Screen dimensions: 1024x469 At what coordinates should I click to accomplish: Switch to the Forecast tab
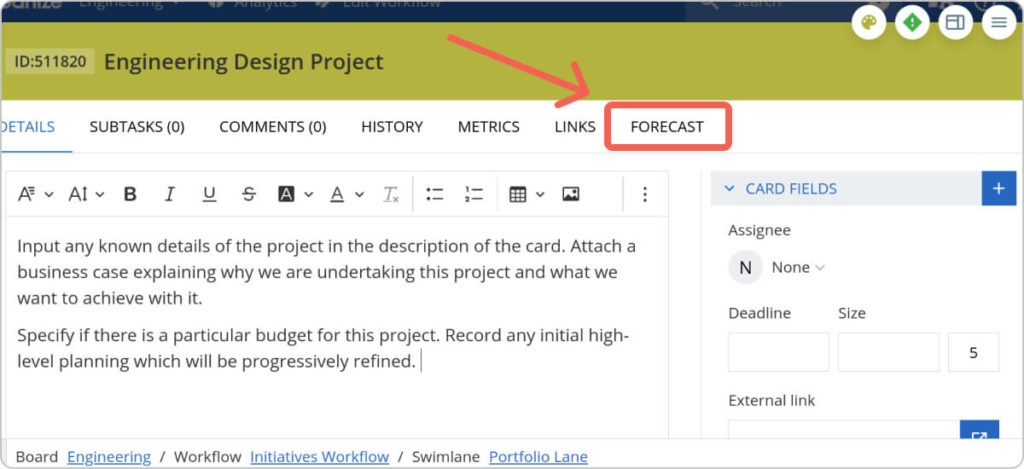coord(667,127)
